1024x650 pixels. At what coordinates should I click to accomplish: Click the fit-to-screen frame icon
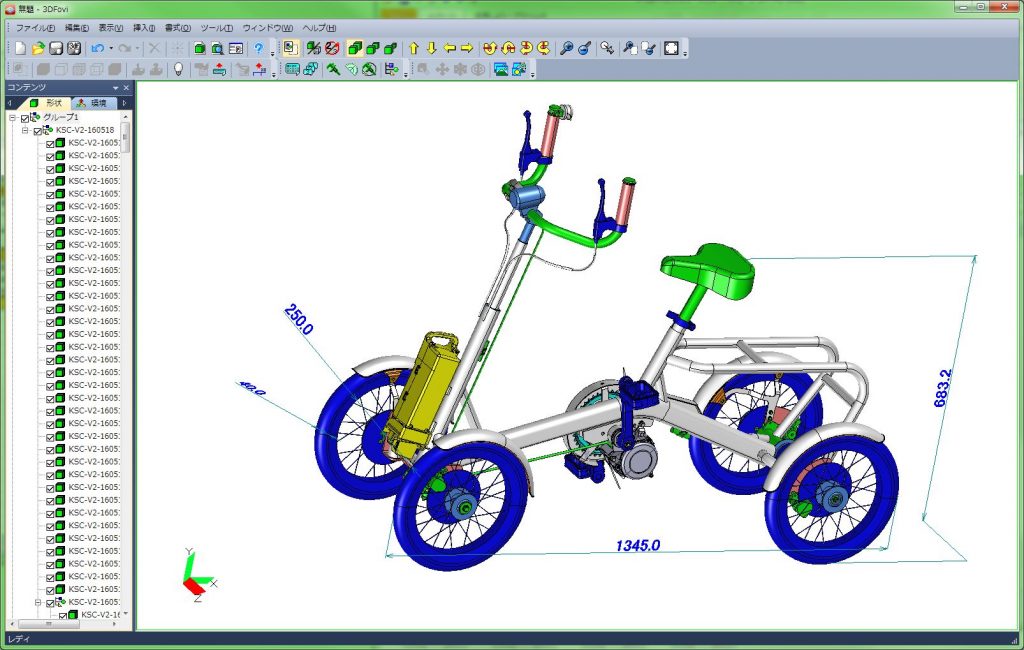click(x=671, y=48)
